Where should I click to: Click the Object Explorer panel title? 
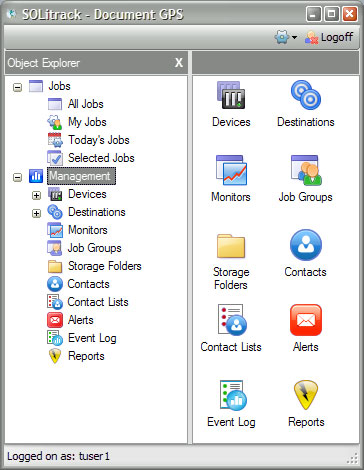(44, 63)
